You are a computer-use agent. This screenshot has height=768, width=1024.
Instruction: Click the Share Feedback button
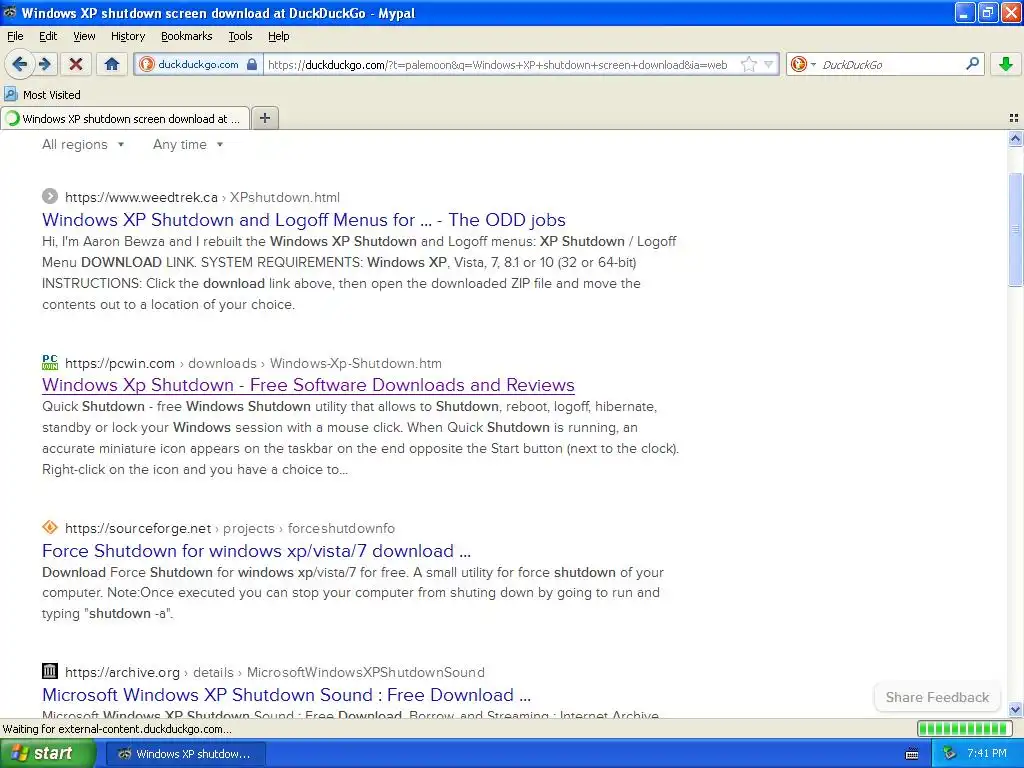pyautogui.click(x=937, y=697)
